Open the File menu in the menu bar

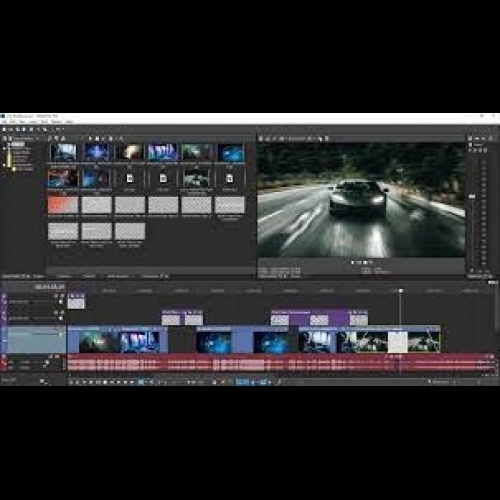4,122
